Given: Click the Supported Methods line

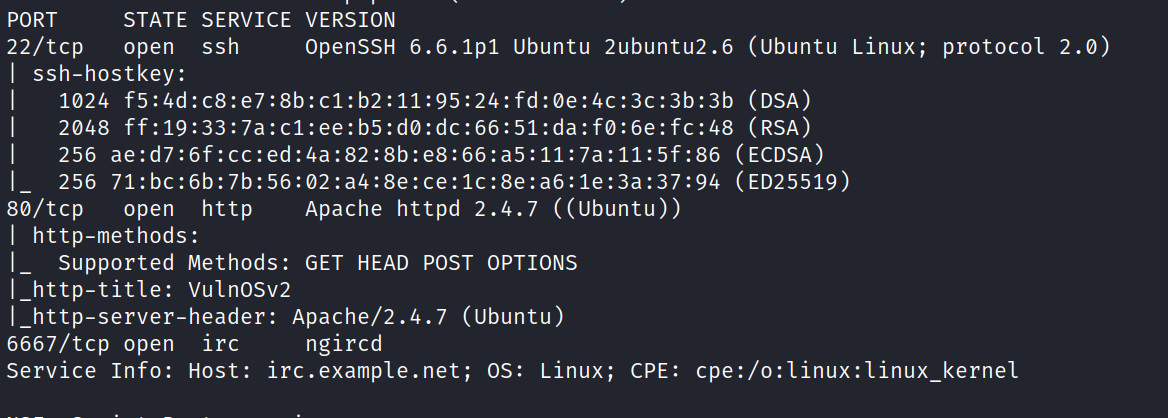Looking at the screenshot, I should click(x=317, y=263).
